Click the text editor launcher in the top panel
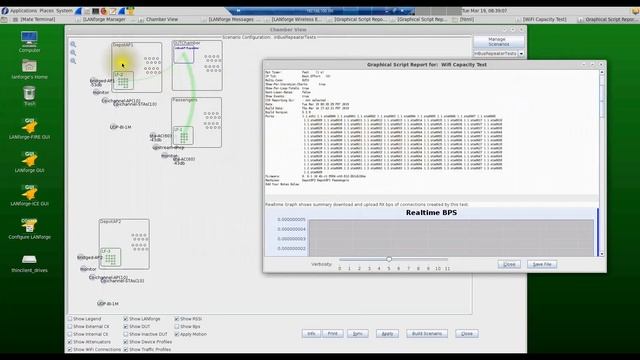Image resolution: width=640 pixels, height=360 pixels. tap(112, 11)
